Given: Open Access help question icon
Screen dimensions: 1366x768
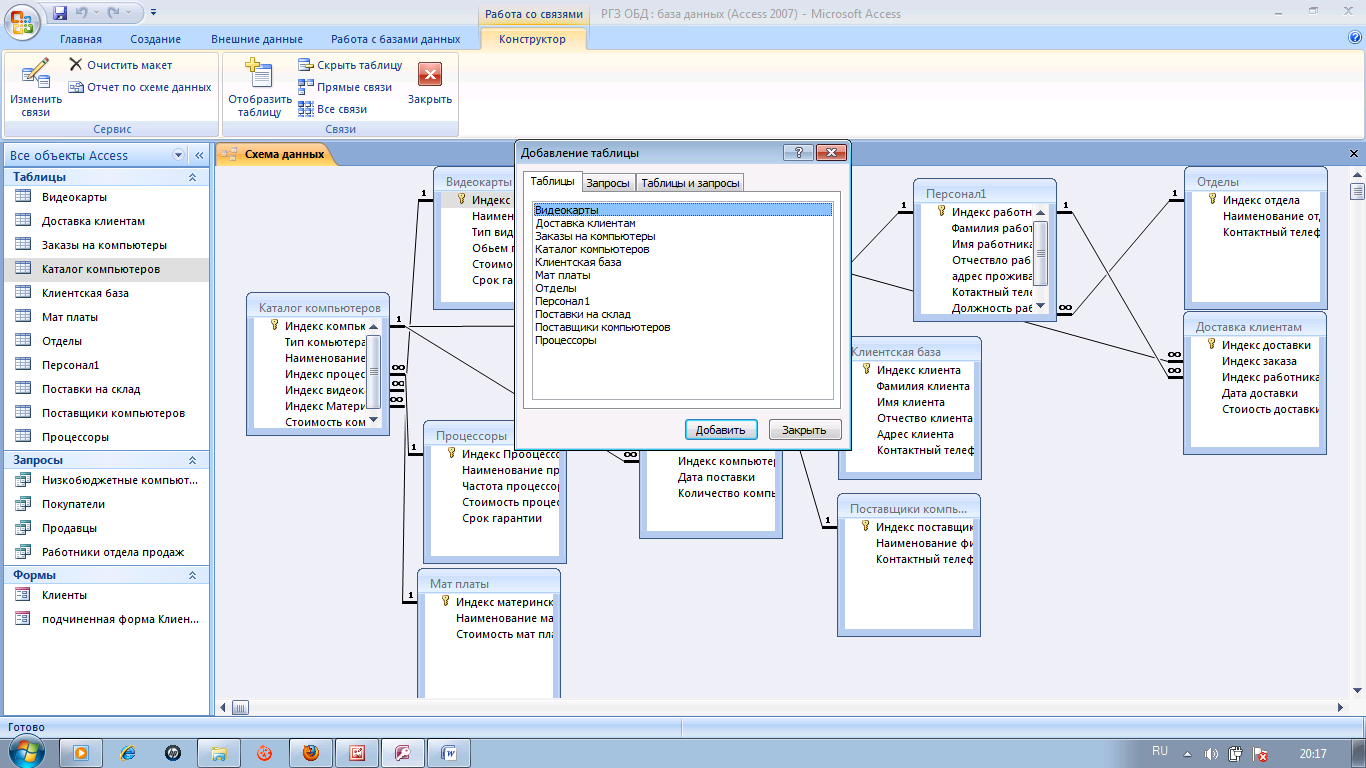Looking at the screenshot, I should coord(1355,38).
